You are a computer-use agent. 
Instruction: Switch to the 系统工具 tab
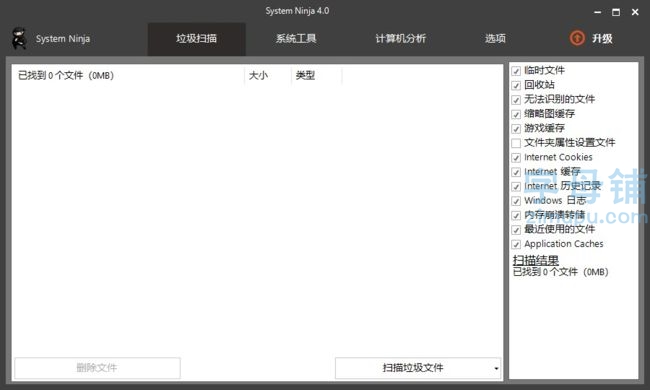[x=296, y=39]
